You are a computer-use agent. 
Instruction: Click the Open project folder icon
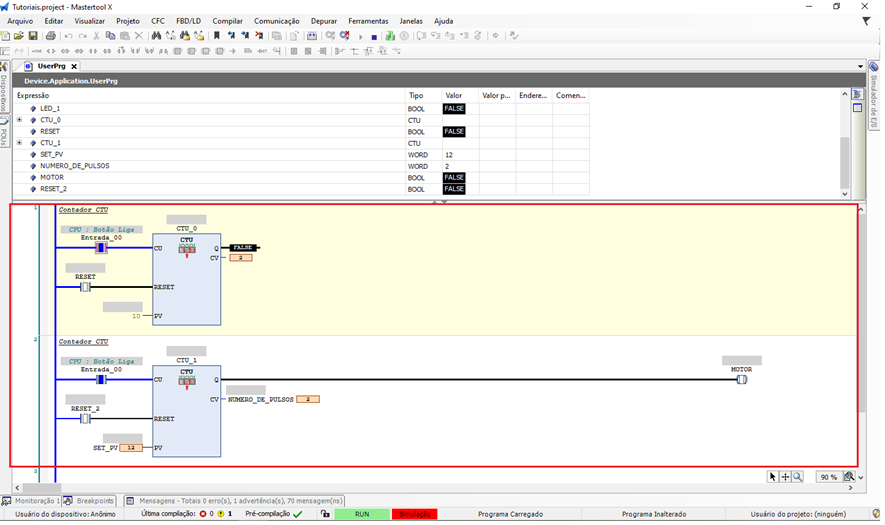coord(19,36)
